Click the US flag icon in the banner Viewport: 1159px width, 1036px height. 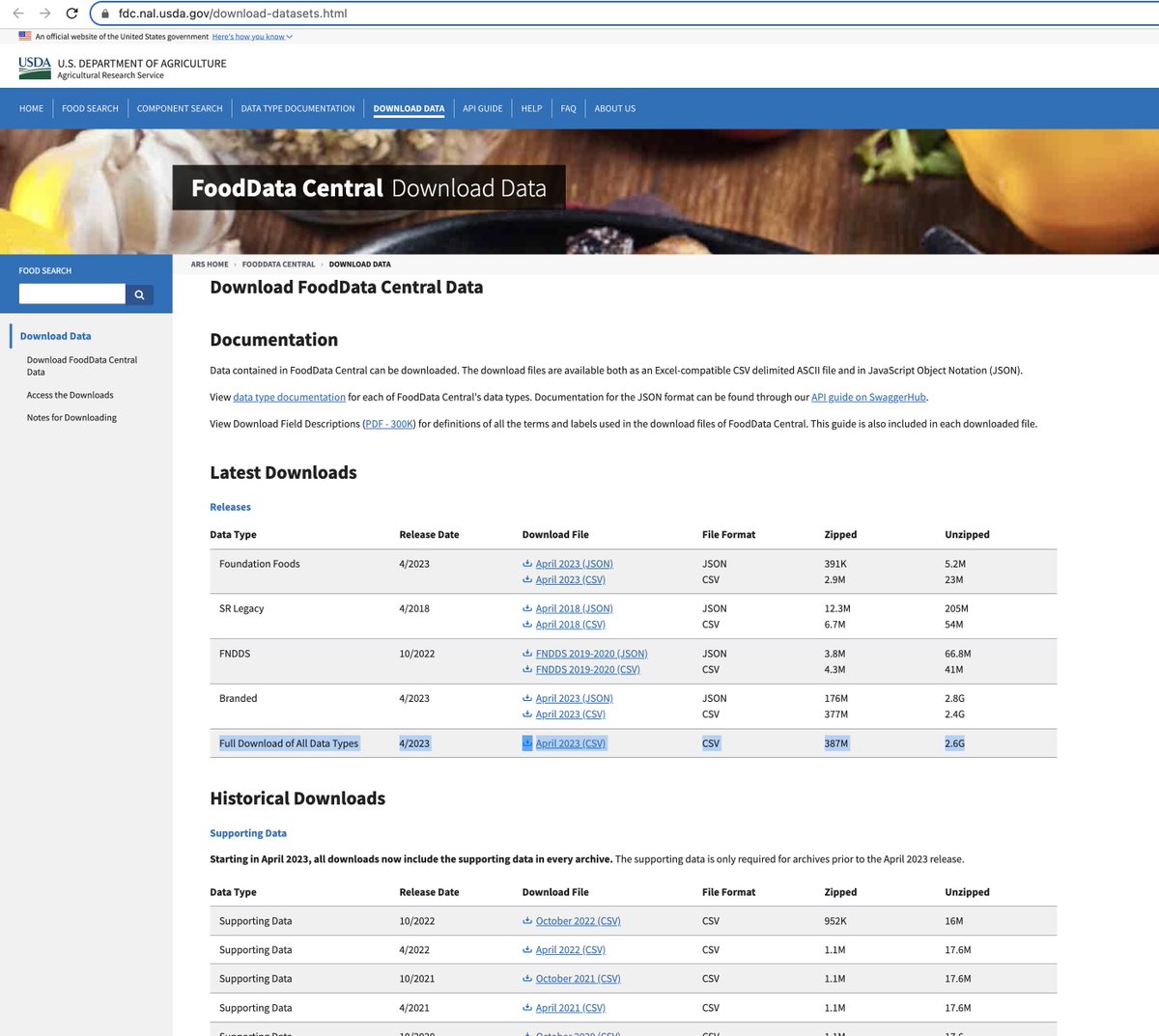[x=25, y=36]
